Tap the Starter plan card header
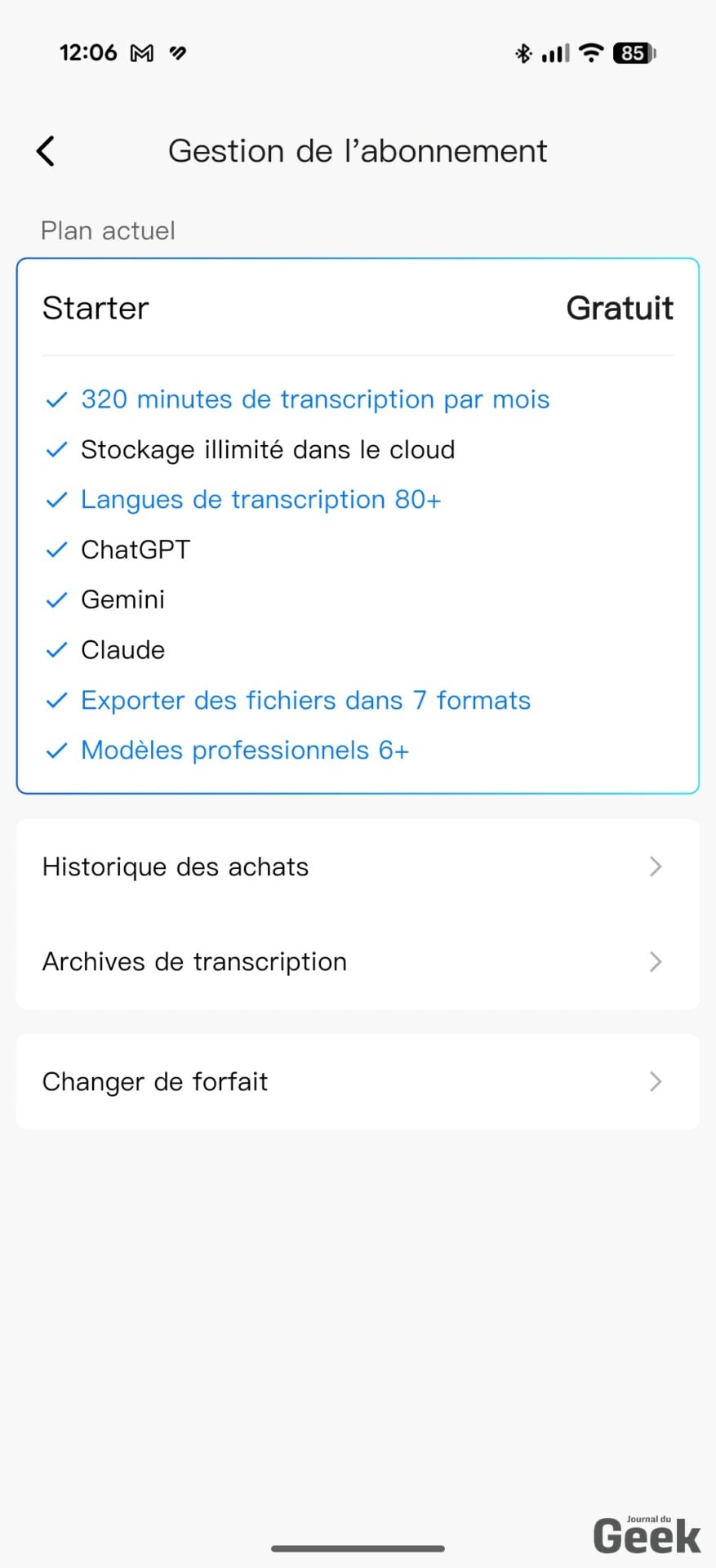Screen dimensions: 716x1568 coord(96,309)
